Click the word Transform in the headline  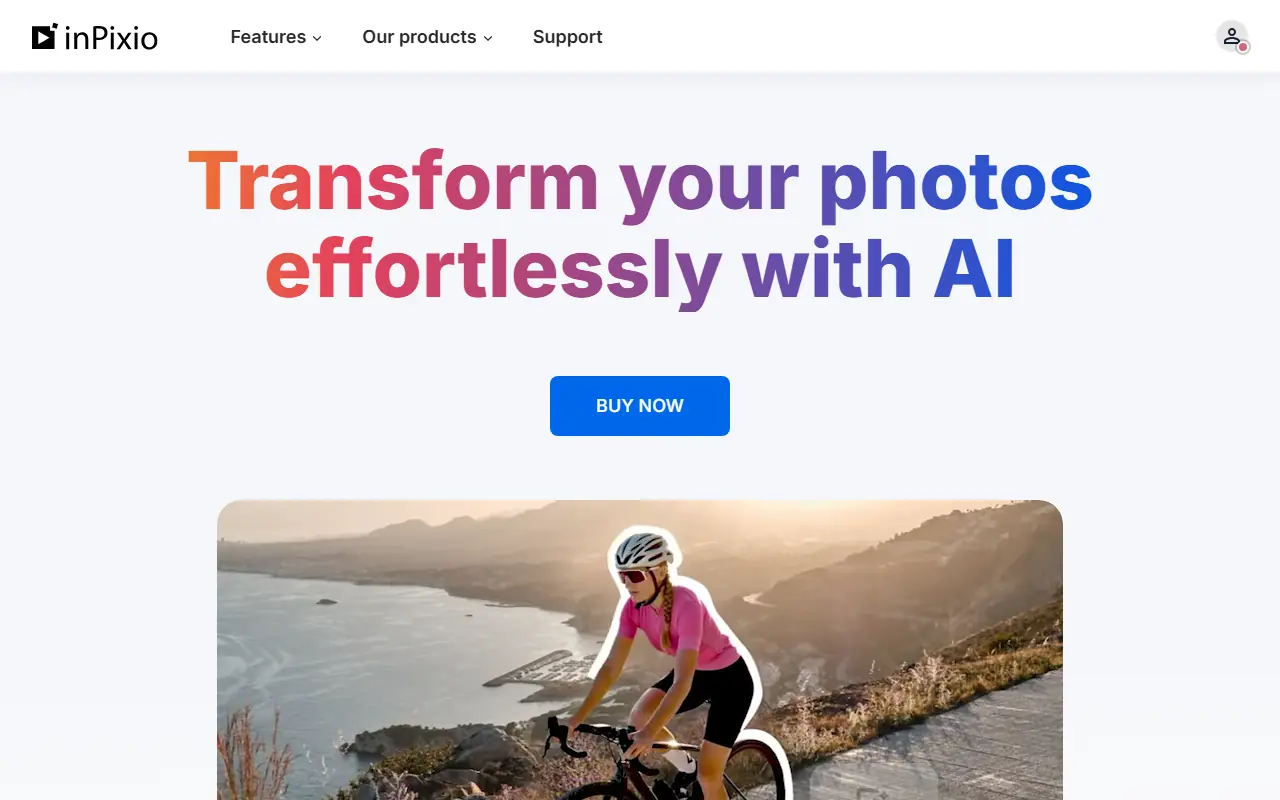(393, 181)
